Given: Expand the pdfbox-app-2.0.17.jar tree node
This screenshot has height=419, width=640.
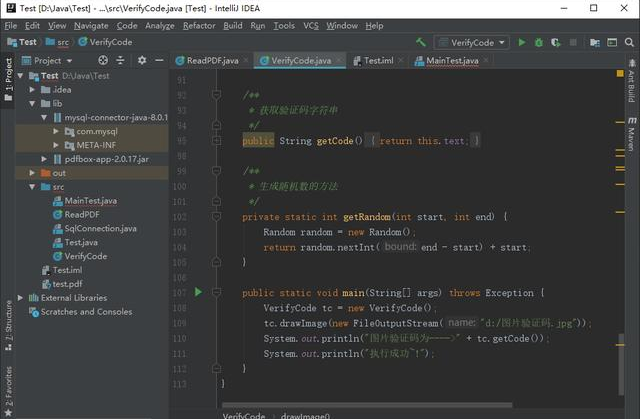Looking at the screenshot, I should click(44, 158).
